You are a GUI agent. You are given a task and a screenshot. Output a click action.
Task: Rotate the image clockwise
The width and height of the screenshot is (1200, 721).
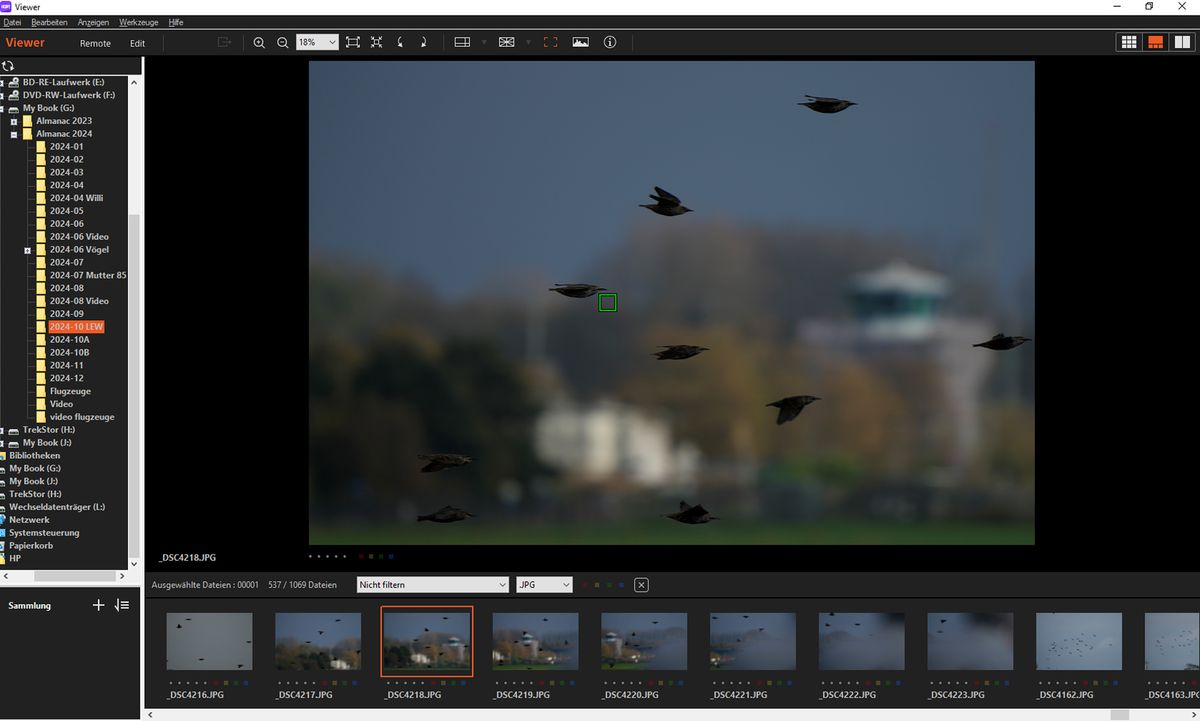pos(424,42)
